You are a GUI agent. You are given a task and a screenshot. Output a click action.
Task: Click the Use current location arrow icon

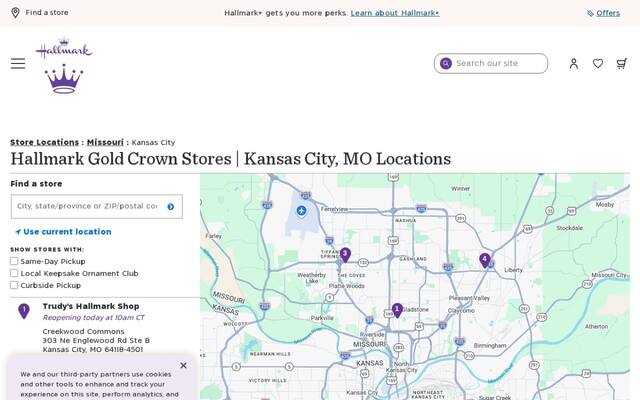(18, 232)
